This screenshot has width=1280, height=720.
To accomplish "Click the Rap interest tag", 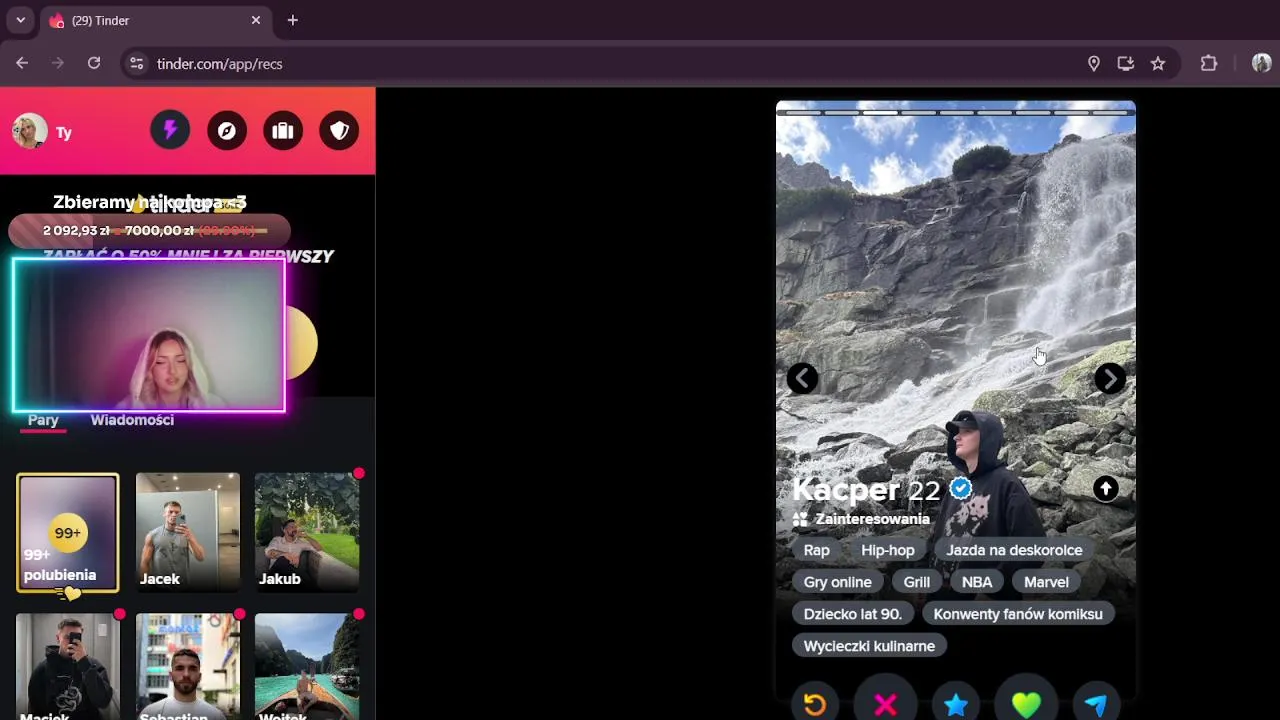I will pos(816,550).
